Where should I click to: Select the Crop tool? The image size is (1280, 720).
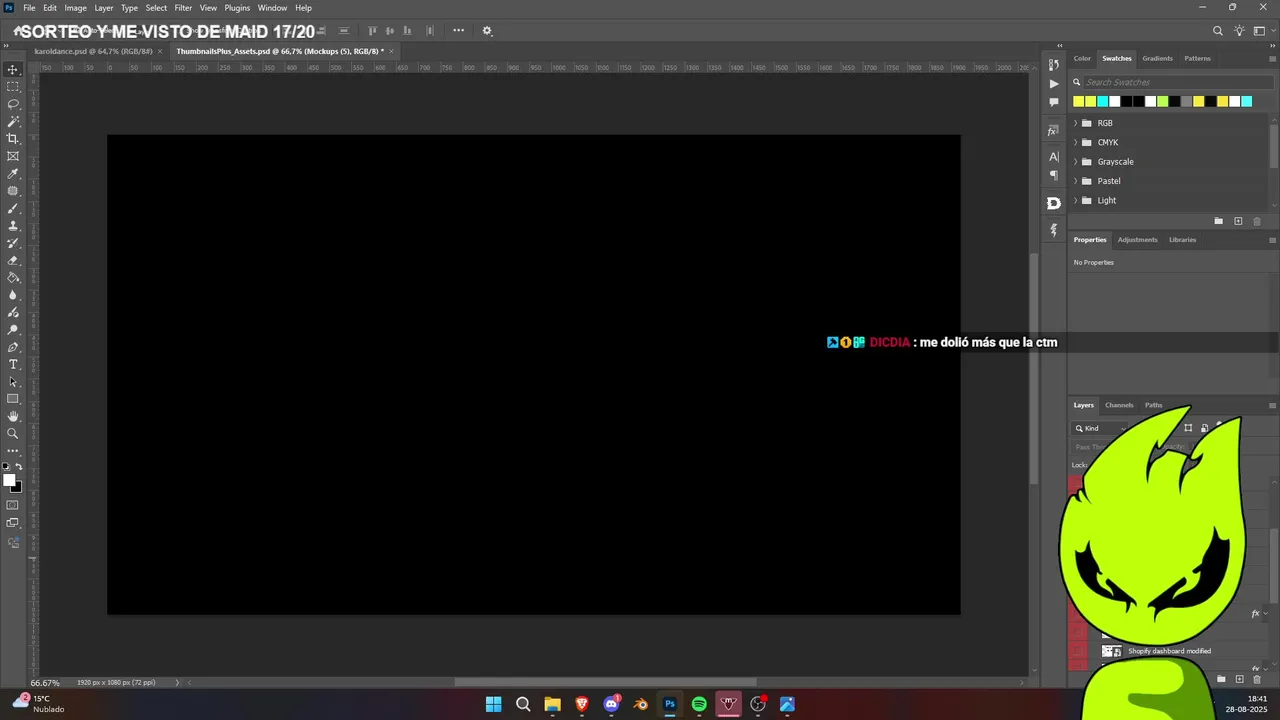(x=13, y=139)
